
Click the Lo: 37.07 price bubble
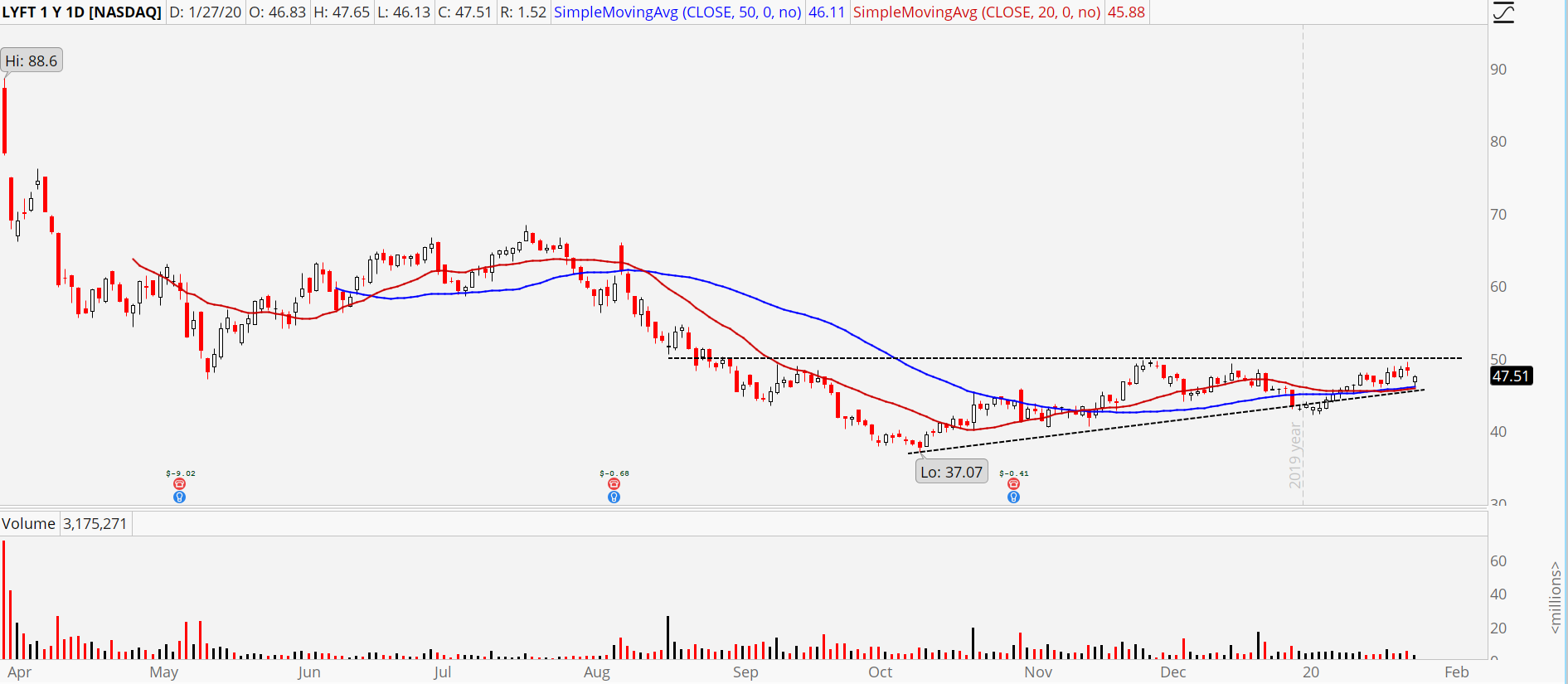pos(951,472)
